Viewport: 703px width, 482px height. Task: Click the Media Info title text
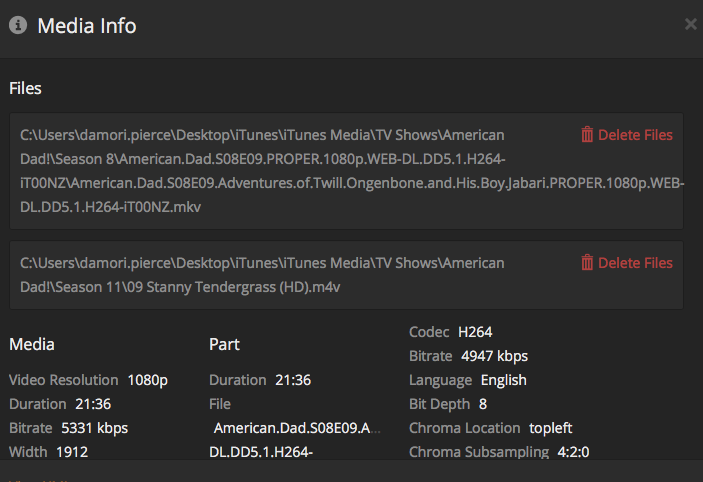pos(87,26)
